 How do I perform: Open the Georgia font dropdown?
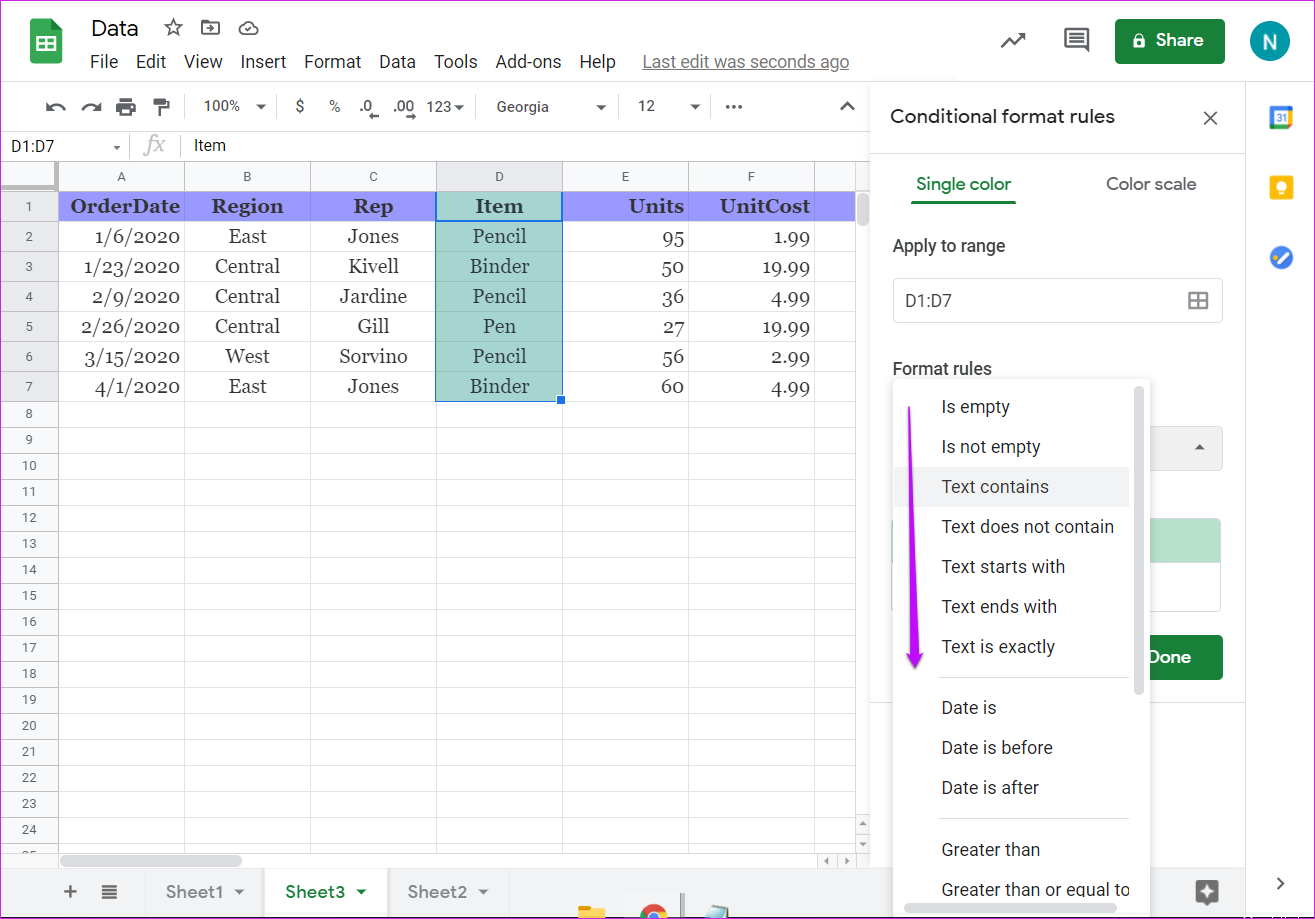pyautogui.click(x=551, y=107)
